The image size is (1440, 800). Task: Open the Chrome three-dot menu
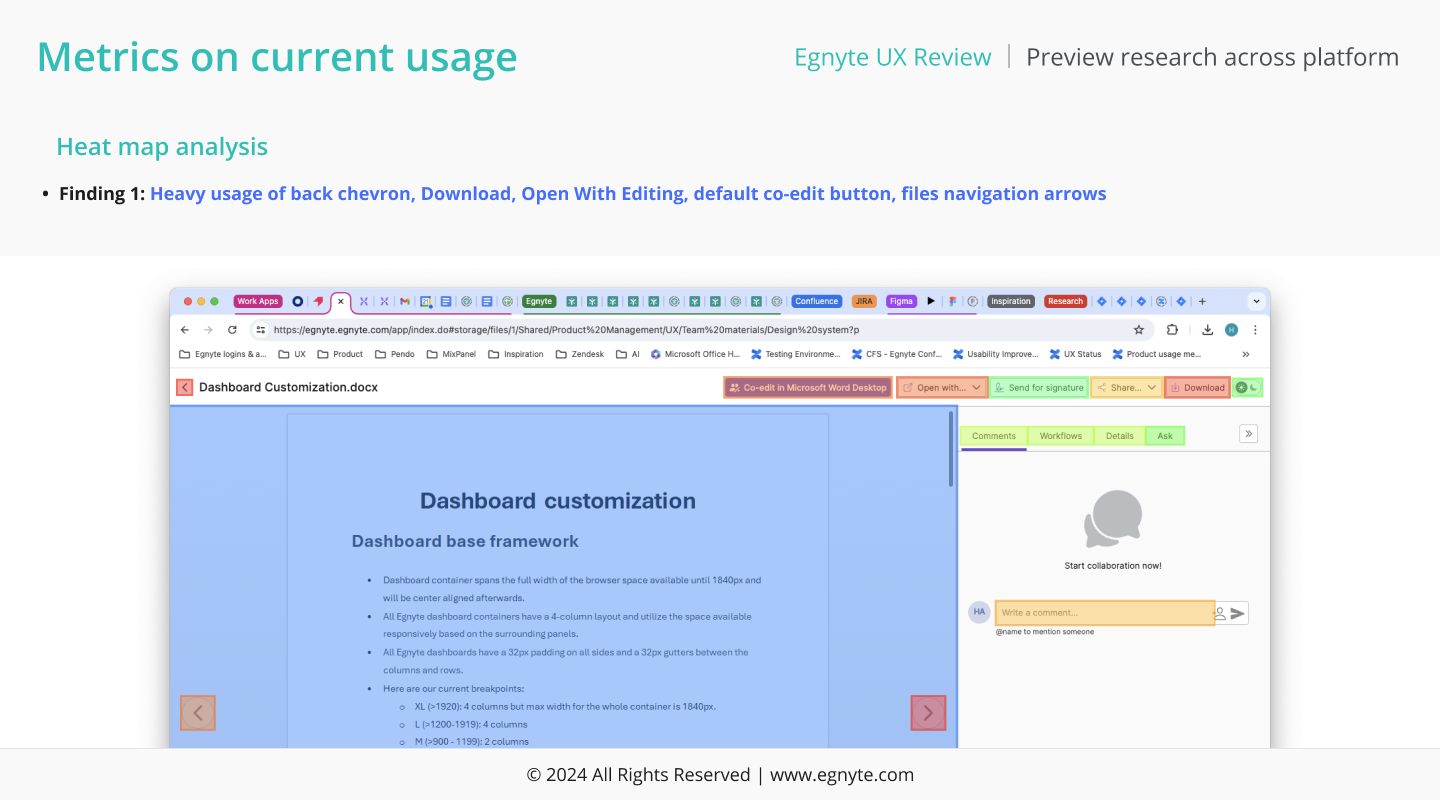(1255, 329)
